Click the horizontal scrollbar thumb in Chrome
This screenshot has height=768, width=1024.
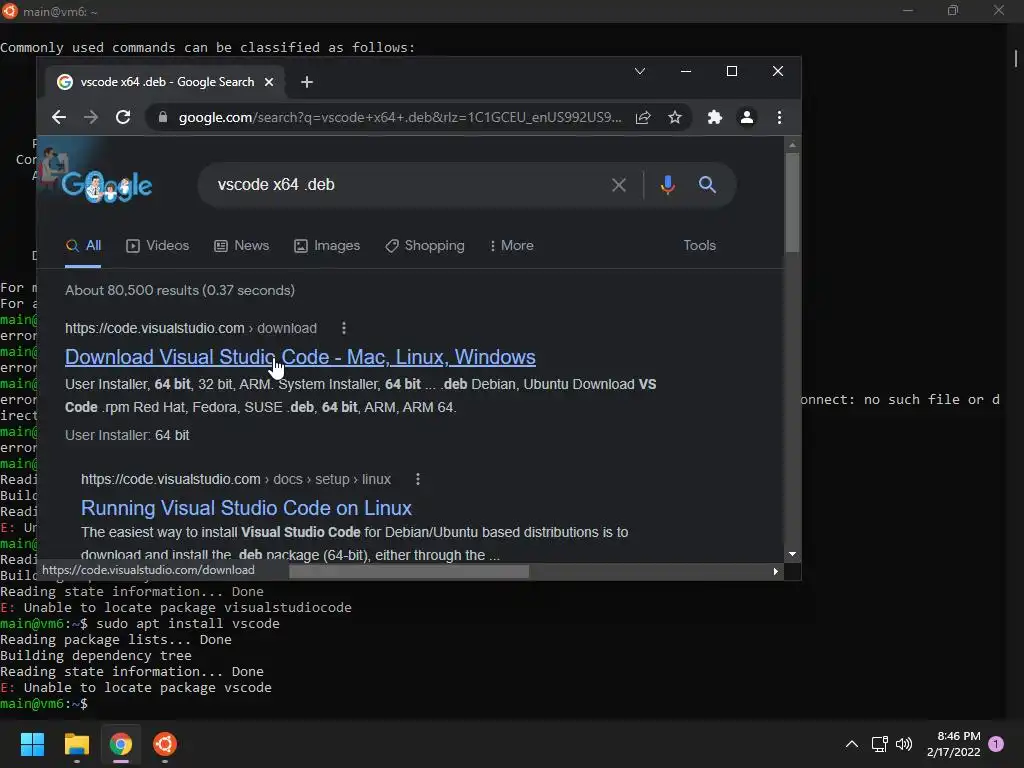(409, 571)
